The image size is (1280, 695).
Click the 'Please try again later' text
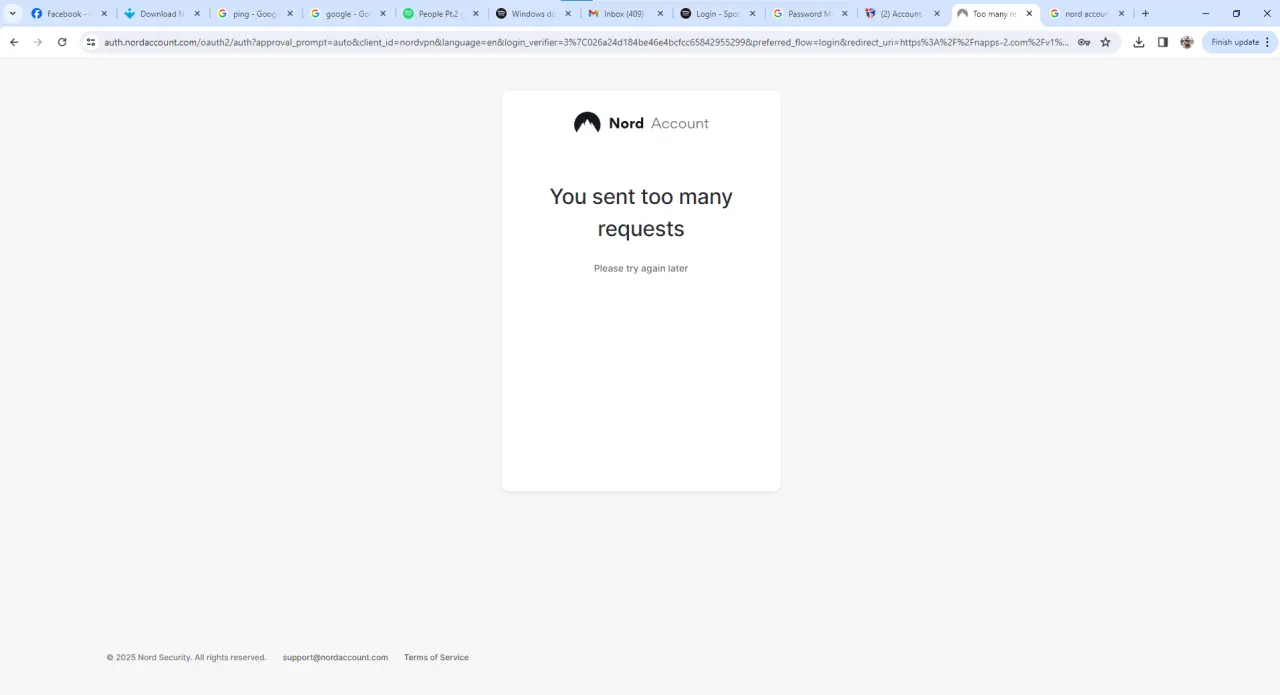tap(641, 268)
